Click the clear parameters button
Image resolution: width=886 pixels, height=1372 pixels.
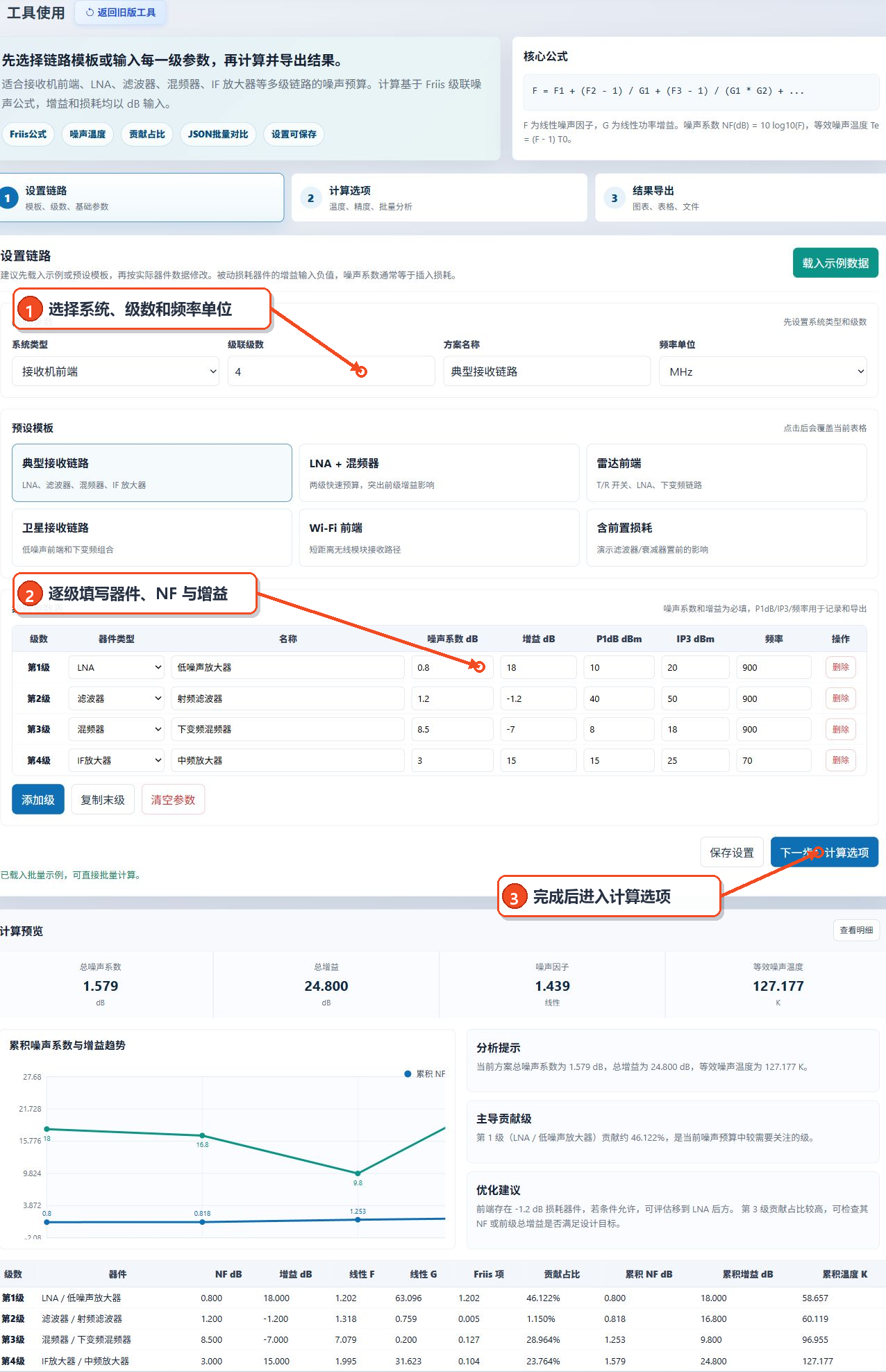173,799
